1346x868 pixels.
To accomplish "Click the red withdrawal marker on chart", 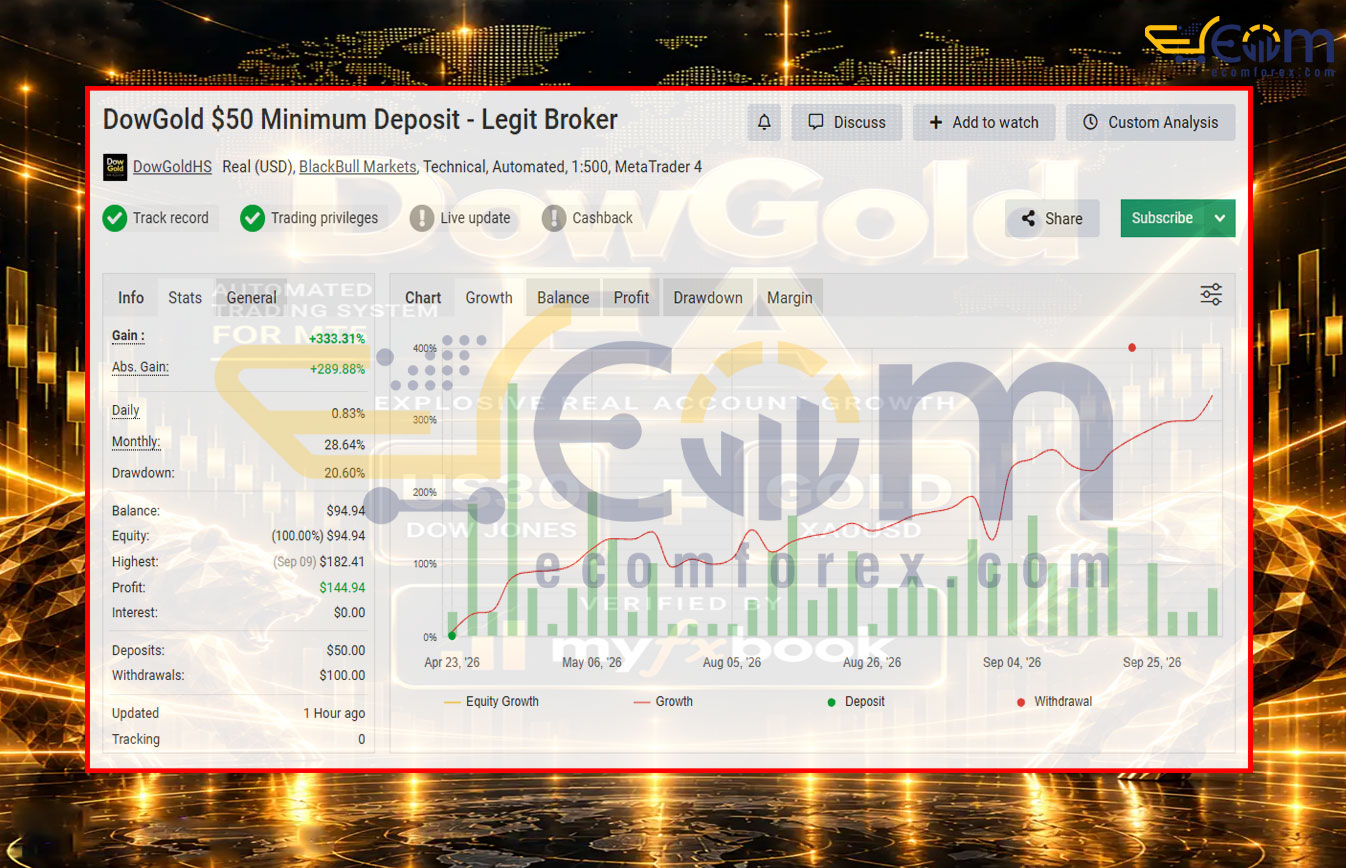I will pyautogui.click(x=1132, y=348).
